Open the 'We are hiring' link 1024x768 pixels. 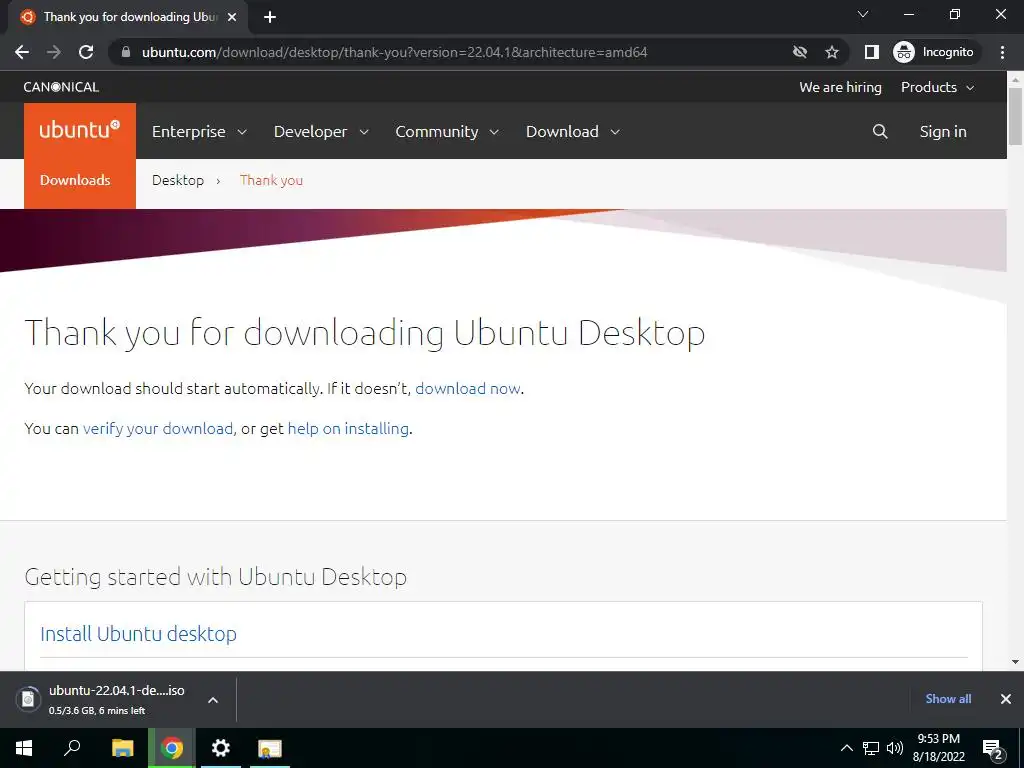[x=840, y=87]
